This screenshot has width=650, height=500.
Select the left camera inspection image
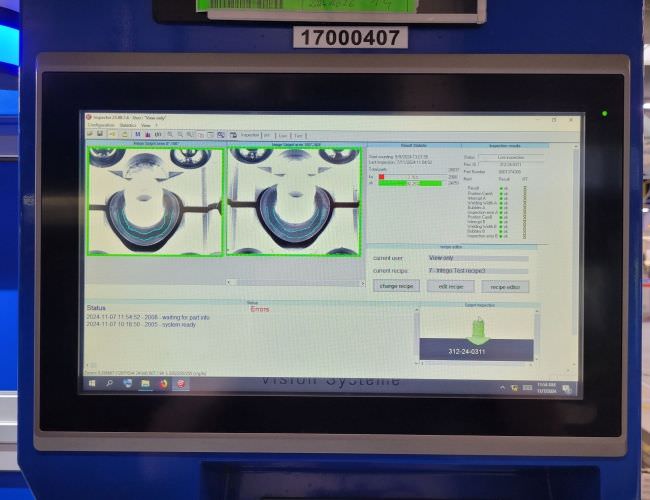click(x=155, y=201)
